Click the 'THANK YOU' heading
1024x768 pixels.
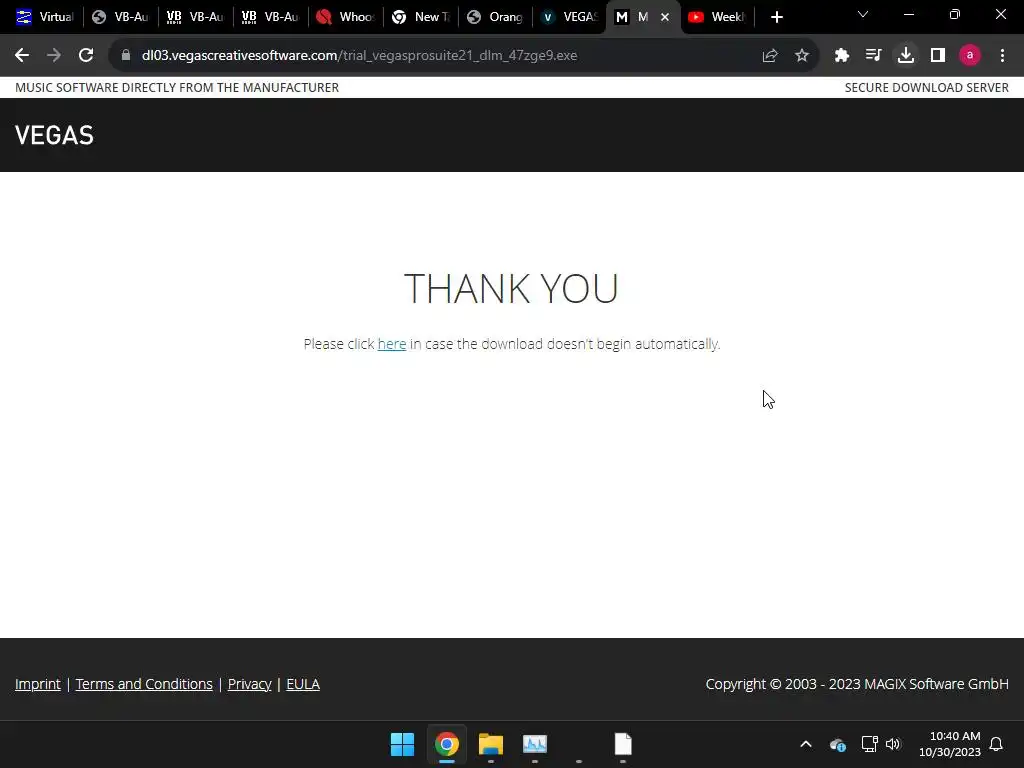tap(511, 289)
